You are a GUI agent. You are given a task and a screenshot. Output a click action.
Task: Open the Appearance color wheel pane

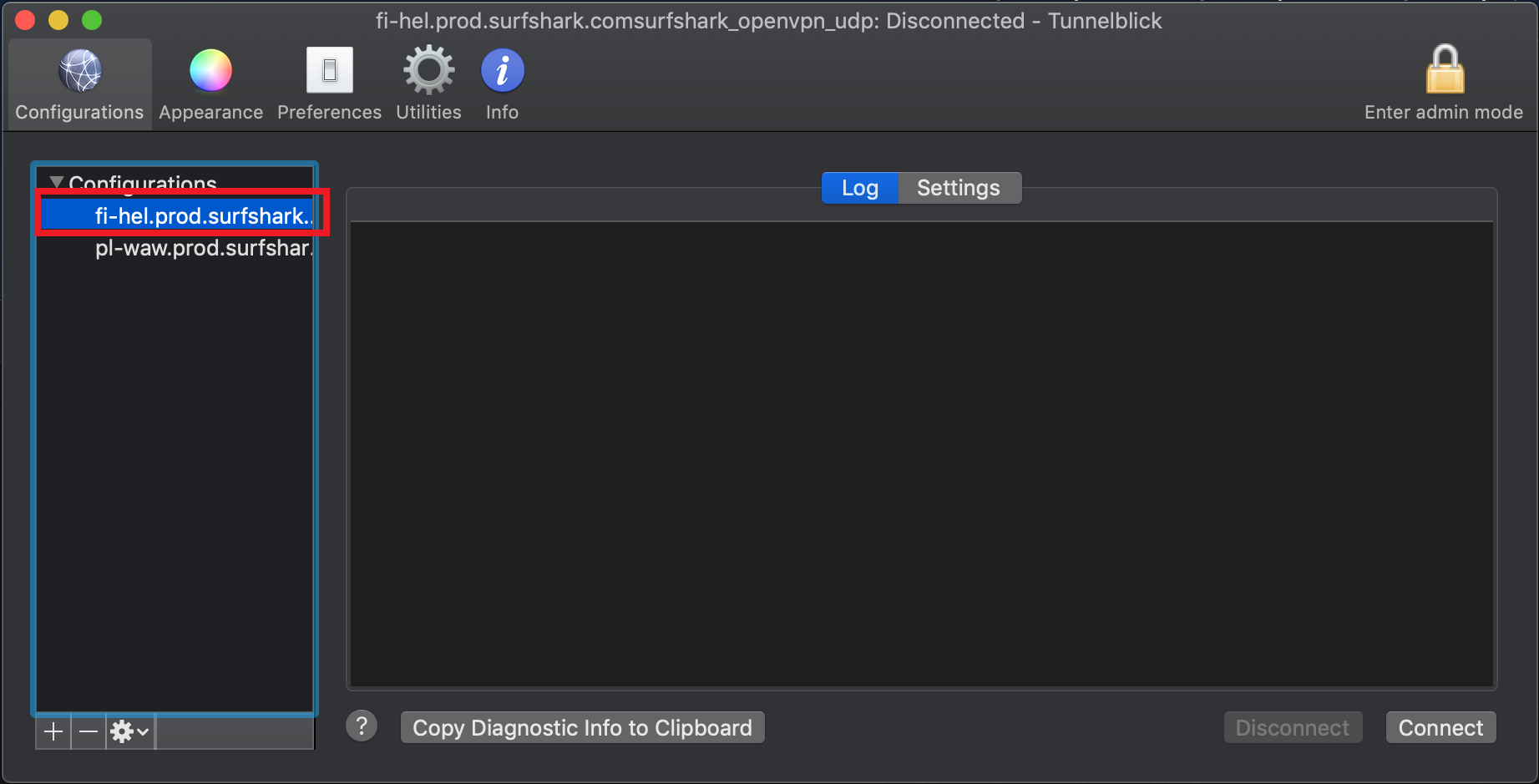coord(210,85)
